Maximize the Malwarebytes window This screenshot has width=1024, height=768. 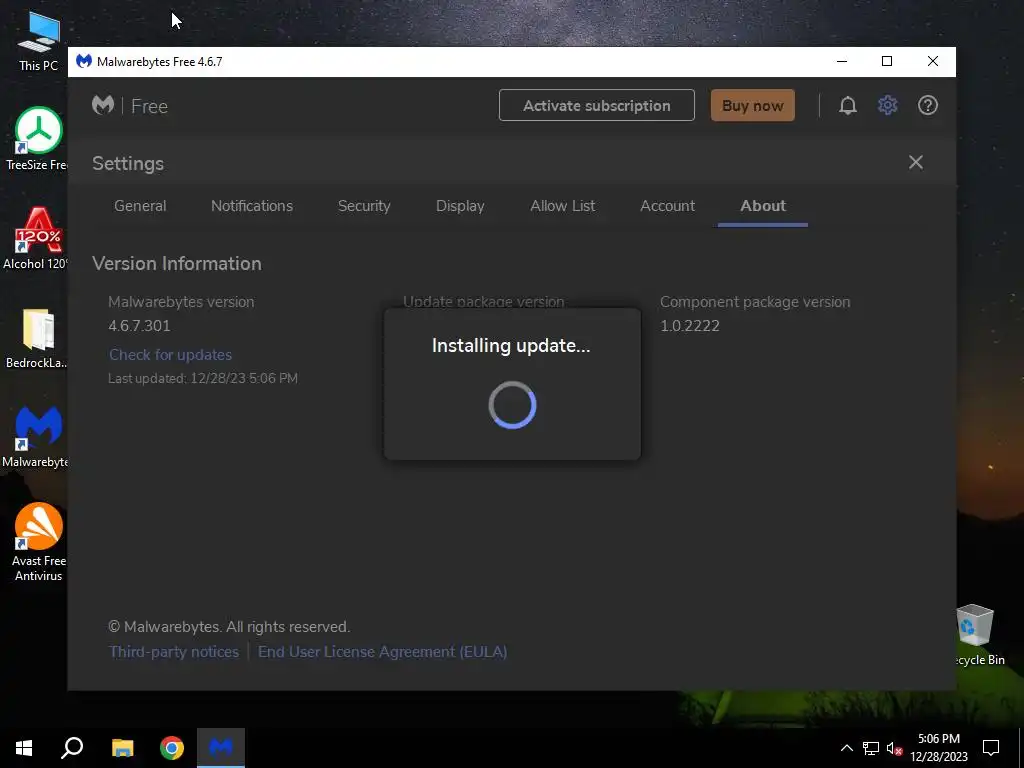click(x=887, y=61)
